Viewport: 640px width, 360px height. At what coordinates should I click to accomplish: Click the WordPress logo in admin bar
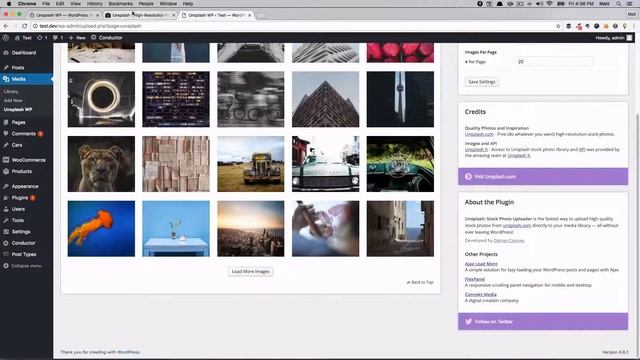coord(6,38)
